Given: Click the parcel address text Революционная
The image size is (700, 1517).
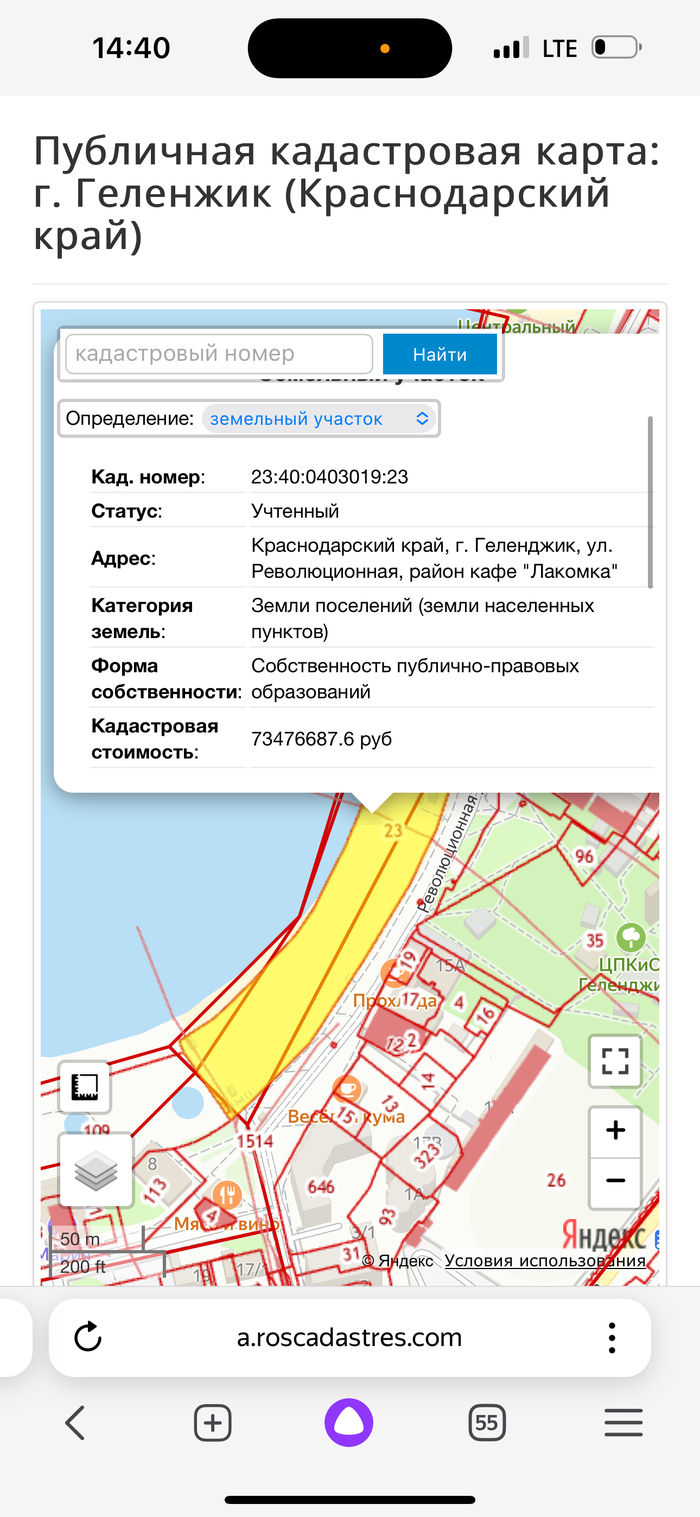Looking at the screenshot, I should (433, 559).
